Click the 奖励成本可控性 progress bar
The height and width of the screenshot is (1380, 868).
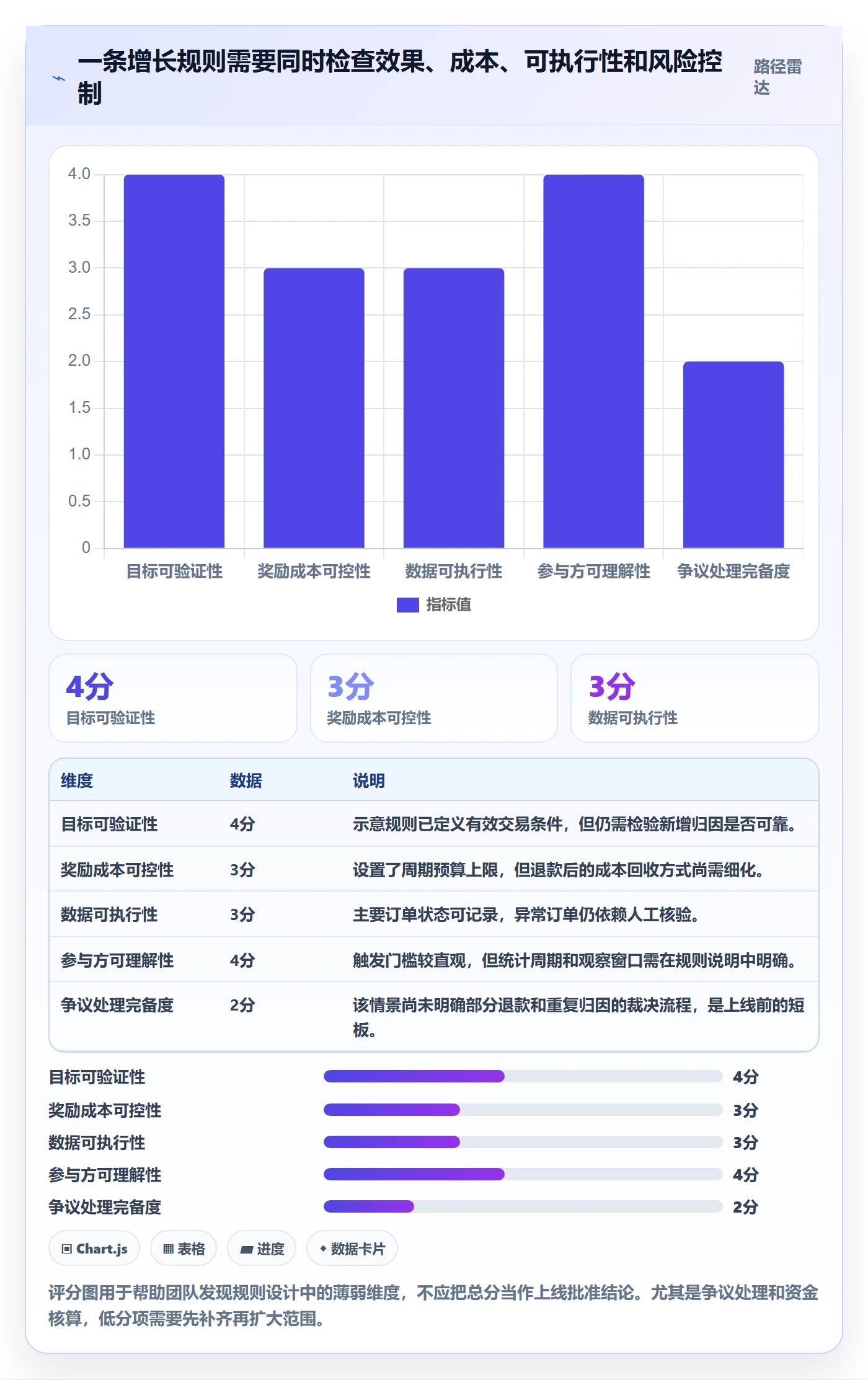[523, 1110]
